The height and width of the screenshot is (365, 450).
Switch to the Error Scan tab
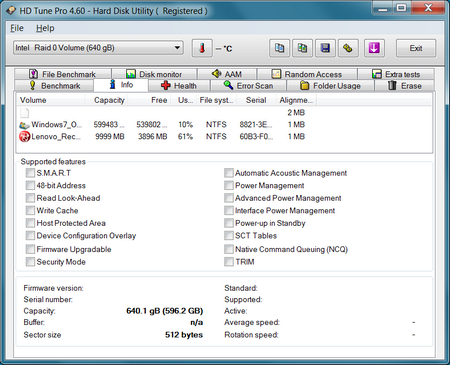(x=248, y=86)
